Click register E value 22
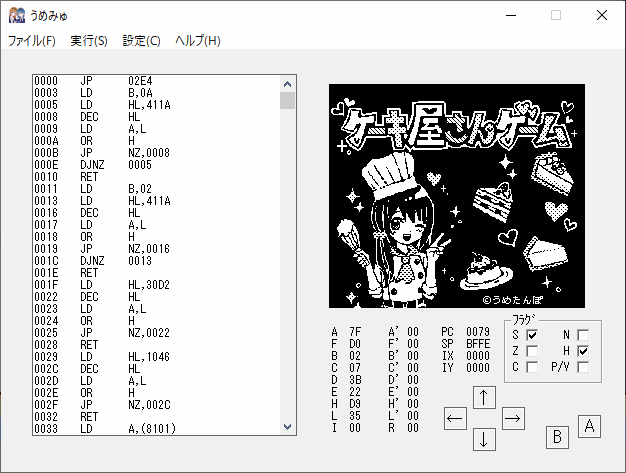 355,392
